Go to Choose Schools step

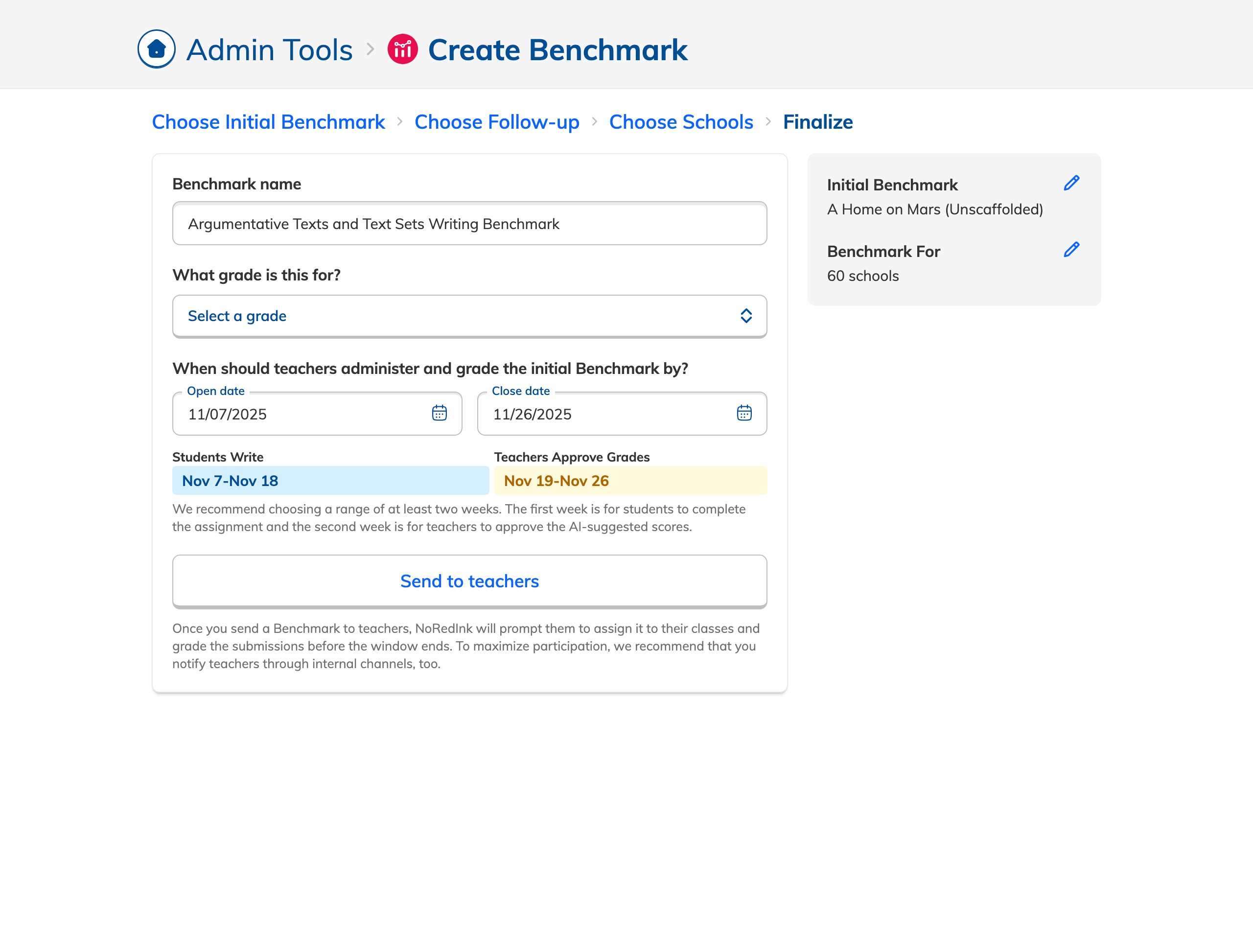point(681,122)
